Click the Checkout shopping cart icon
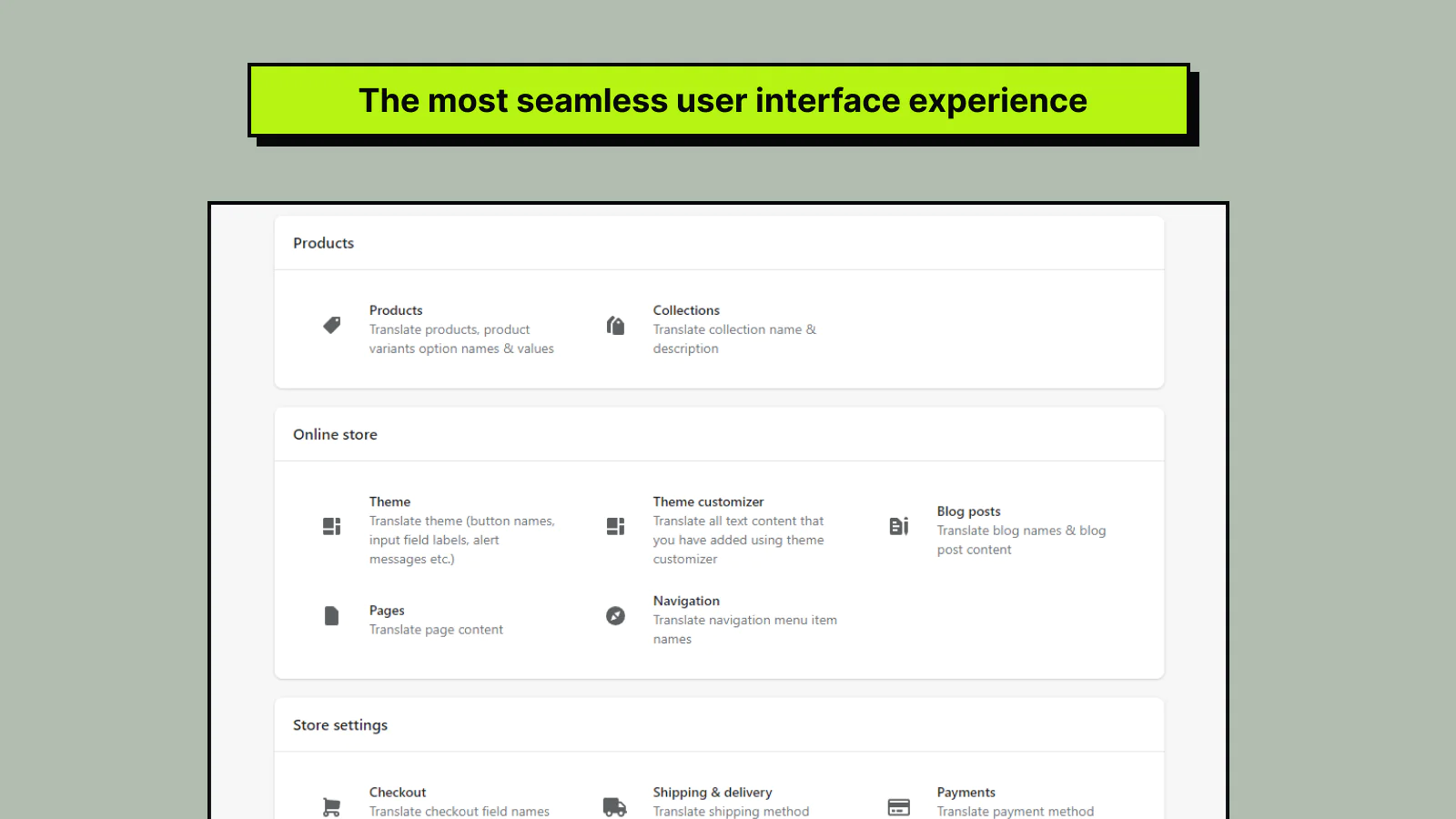This screenshot has height=819, width=1456. (x=332, y=806)
